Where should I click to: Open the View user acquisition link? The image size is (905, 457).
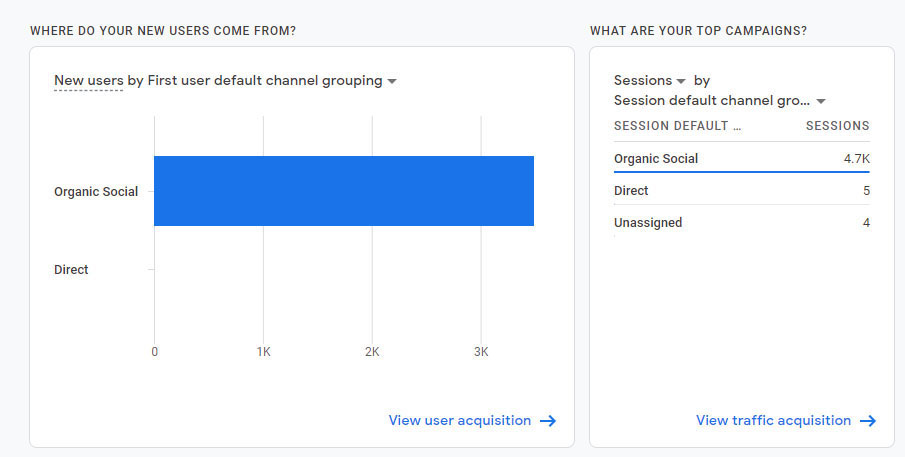[459, 421]
